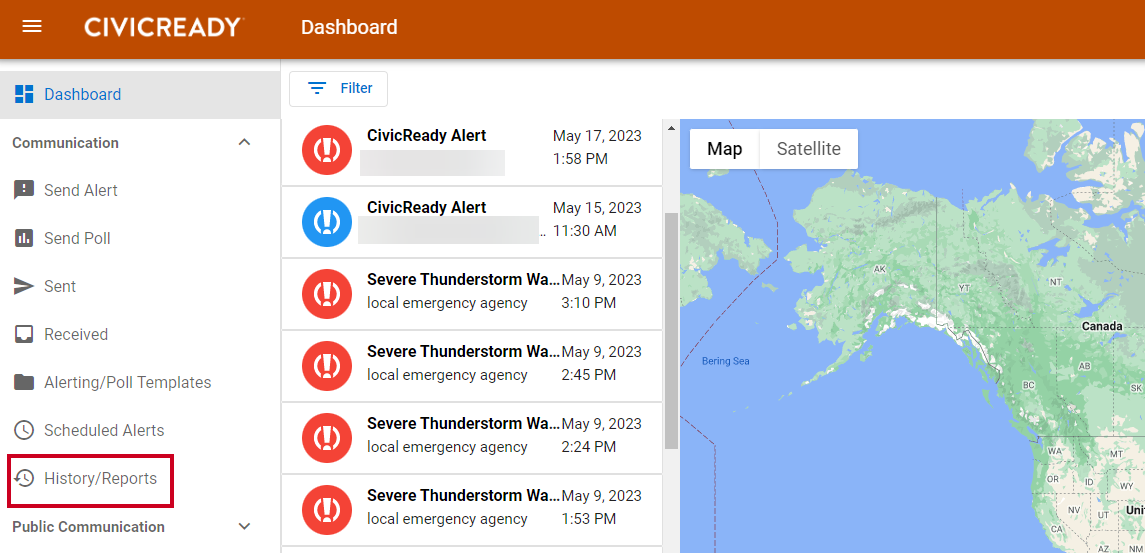This screenshot has width=1145, height=553.
Task: Click blue alert icon dated May 15, 2023
Action: click(x=327, y=221)
